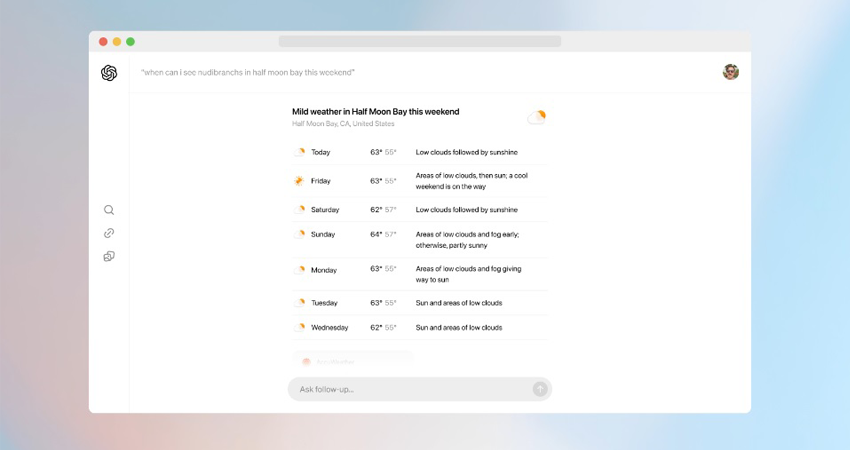The image size is (850, 450).
Task: Select the 'Sunday' day label
Action: click(323, 235)
